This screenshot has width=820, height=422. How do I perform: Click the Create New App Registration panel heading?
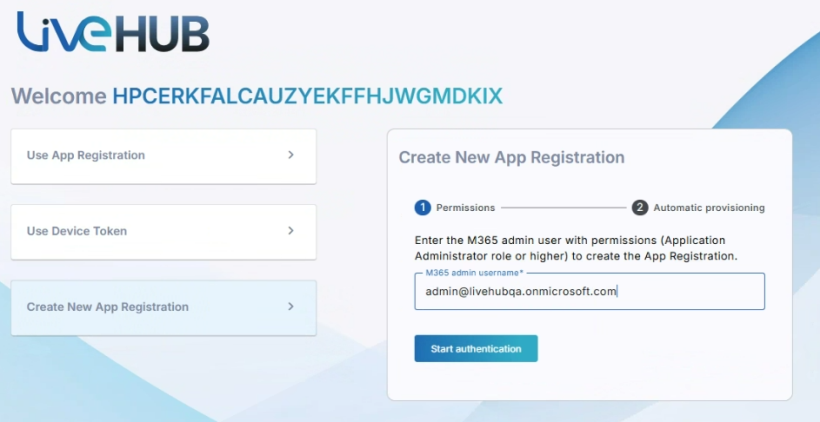click(x=511, y=158)
